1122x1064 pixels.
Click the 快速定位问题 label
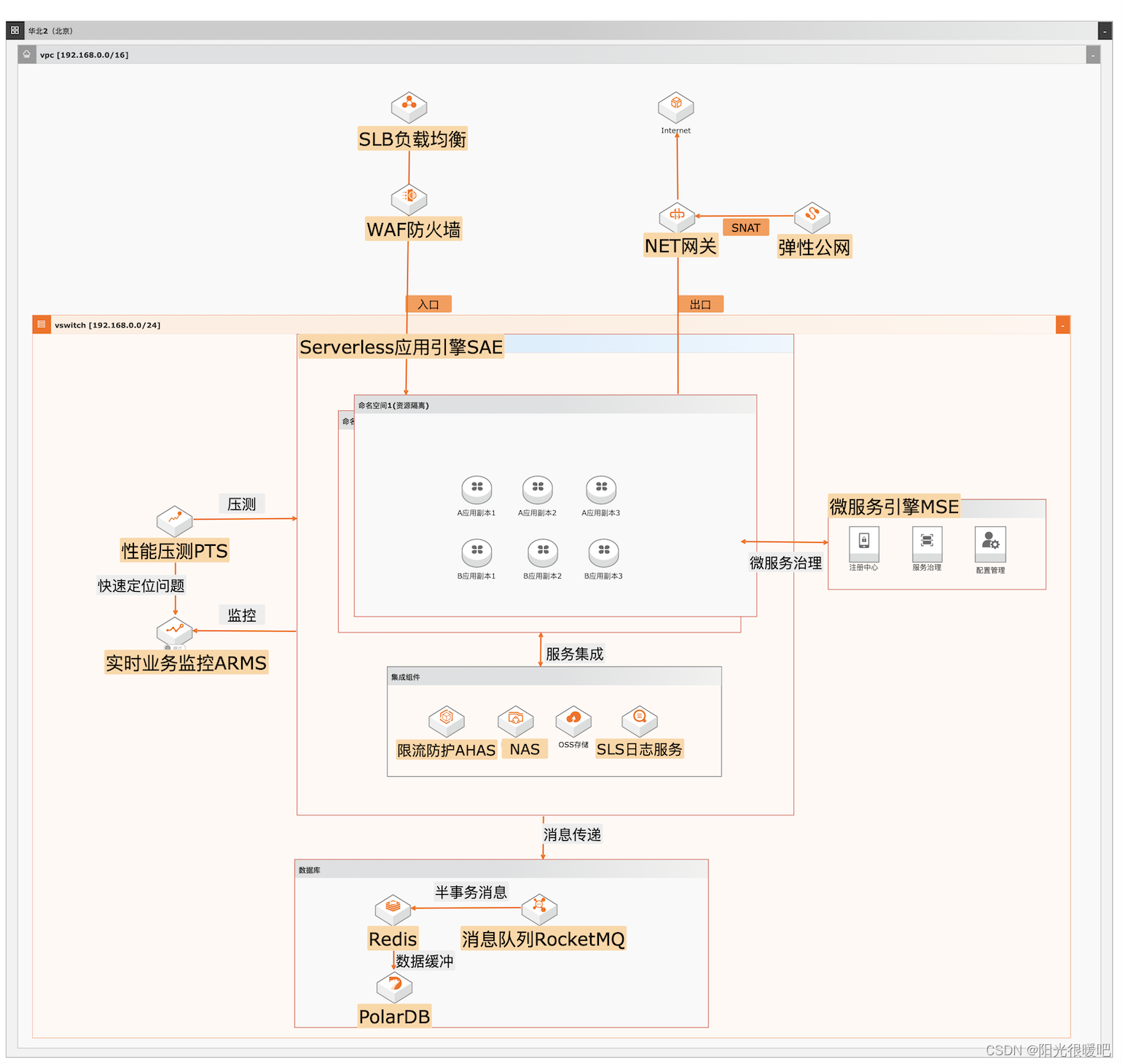(x=141, y=585)
